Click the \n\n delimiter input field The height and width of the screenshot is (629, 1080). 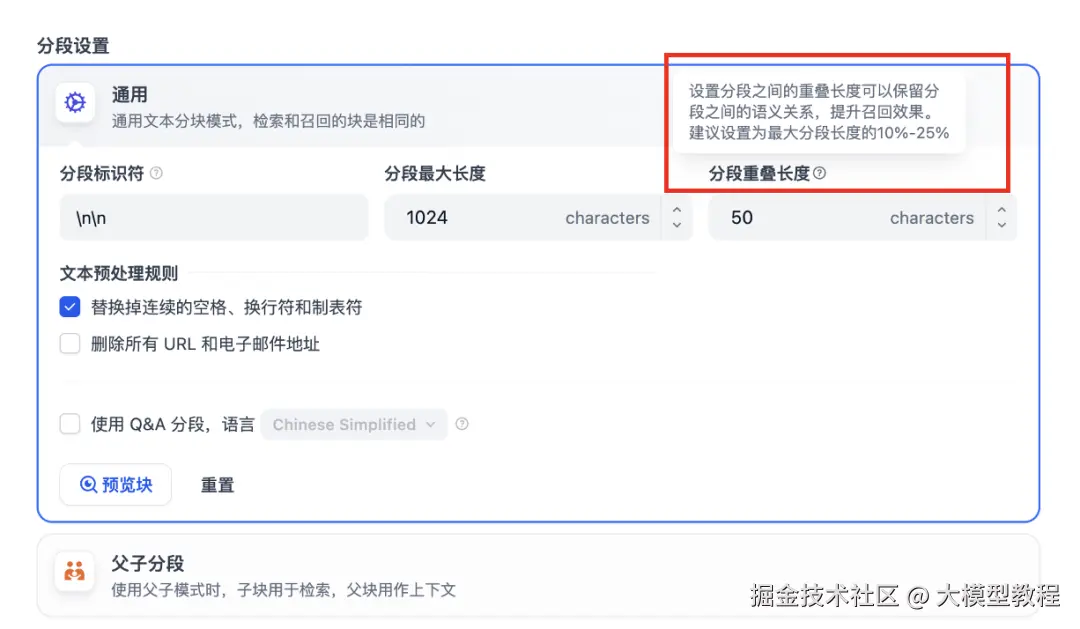point(213,217)
